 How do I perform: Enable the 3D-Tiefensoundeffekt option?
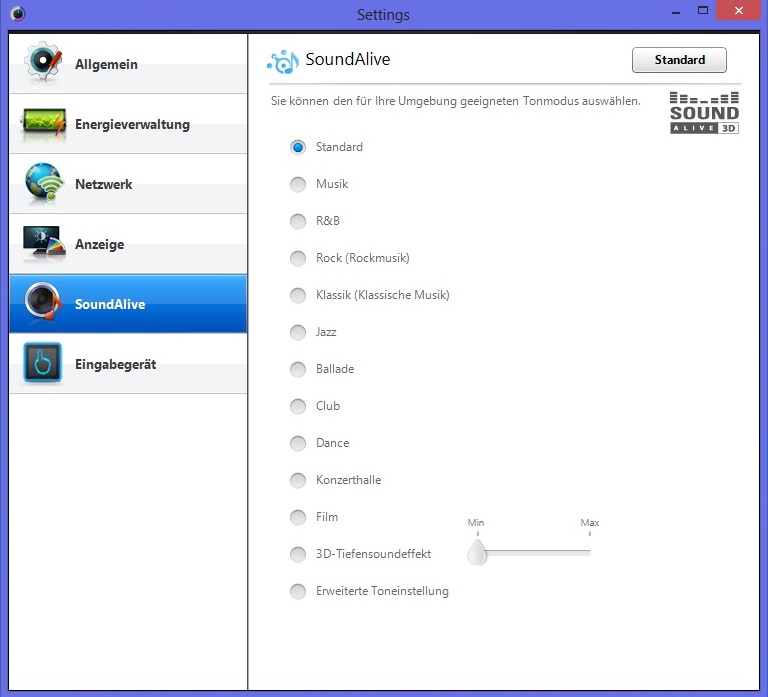point(298,554)
